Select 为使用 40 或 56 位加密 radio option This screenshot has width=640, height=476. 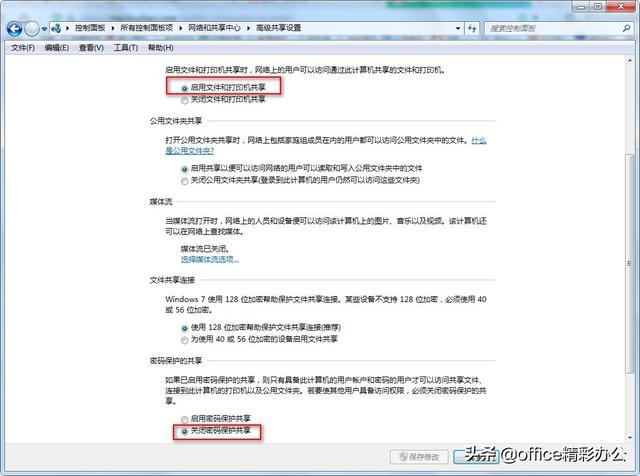point(184,340)
